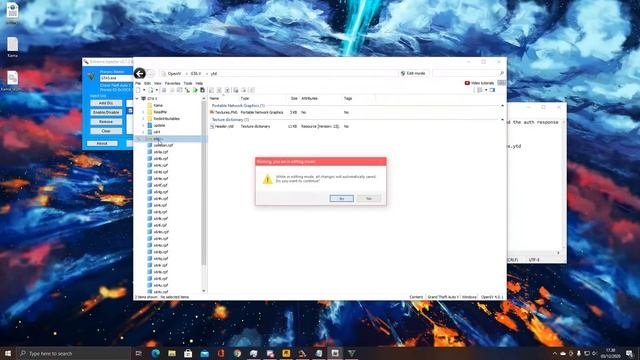This screenshot has height=360, width=640.
Task: Click UTF-8 in the Notepad status bar
Action: 534,260
